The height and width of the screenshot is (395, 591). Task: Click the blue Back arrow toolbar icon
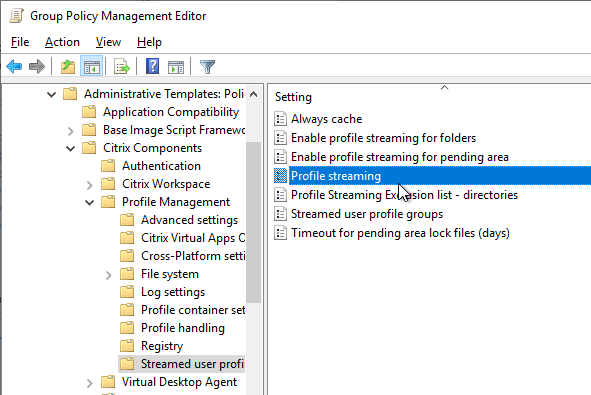(14, 67)
